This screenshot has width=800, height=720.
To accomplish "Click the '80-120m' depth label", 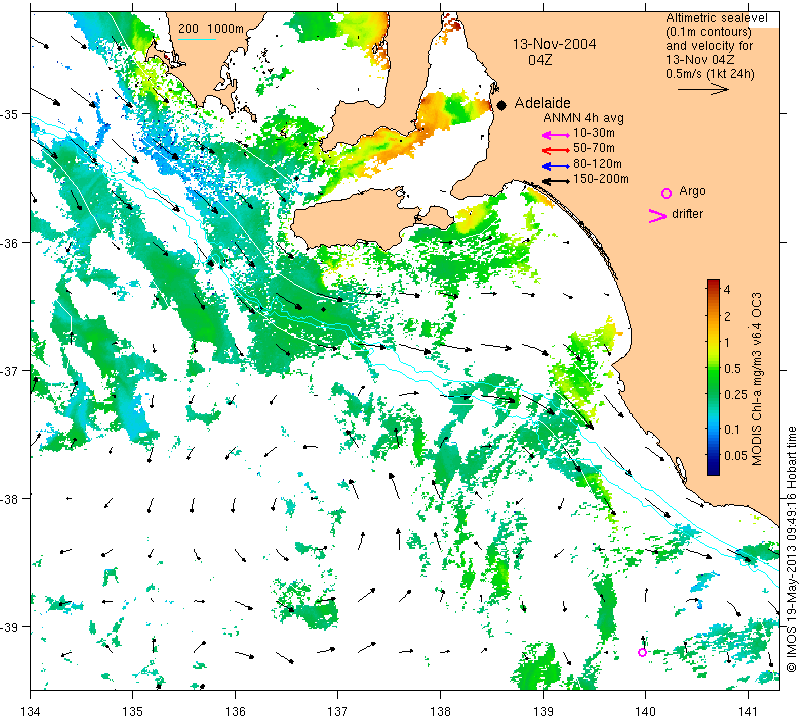I will (x=597, y=164).
